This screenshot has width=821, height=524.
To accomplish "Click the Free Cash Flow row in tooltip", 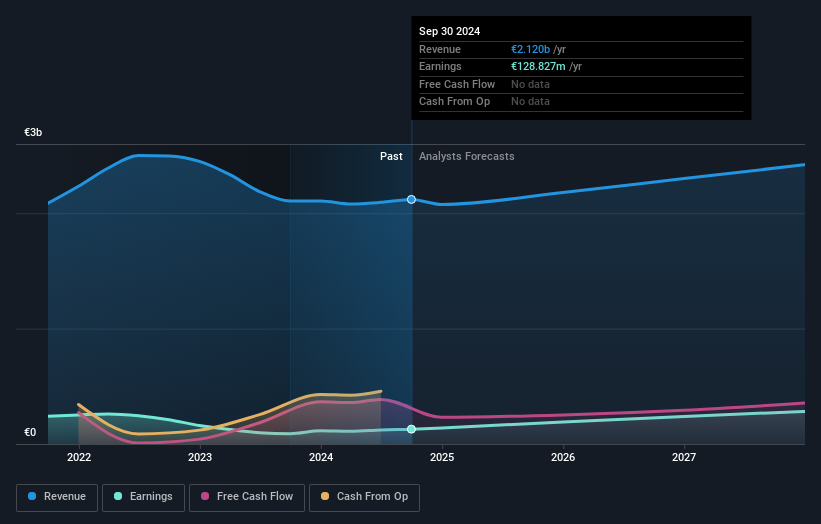I will pyautogui.click(x=581, y=84).
